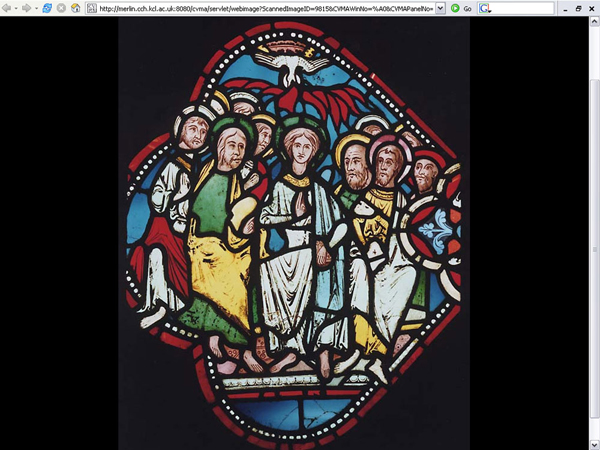Go back to the previous page

pos(8,8)
